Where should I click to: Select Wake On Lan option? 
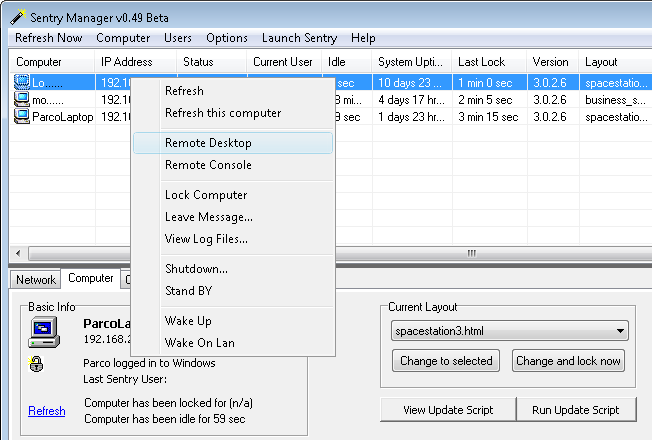coord(199,343)
